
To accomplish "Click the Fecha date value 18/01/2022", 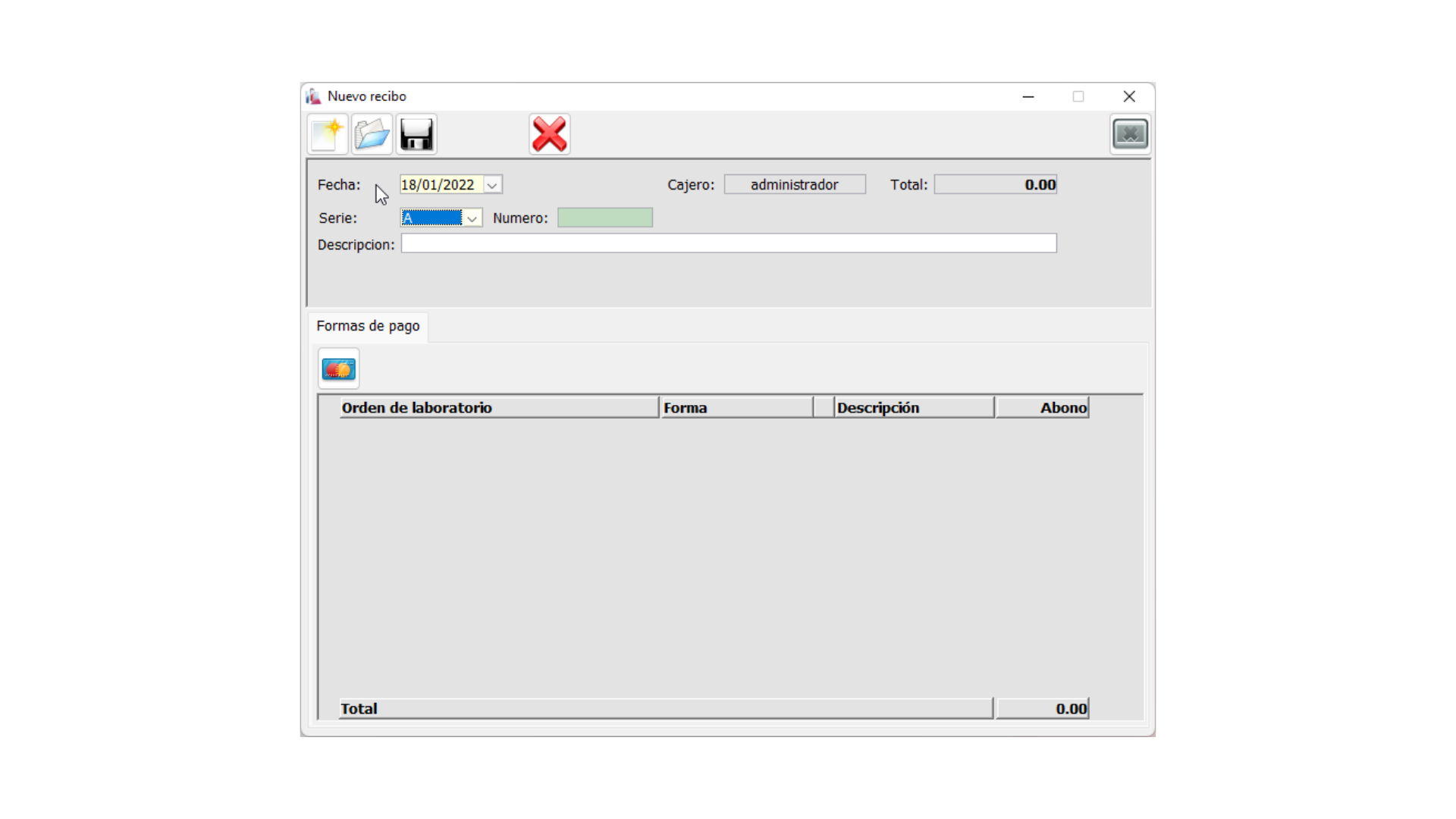I will pyautogui.click(x=438, y=185).
